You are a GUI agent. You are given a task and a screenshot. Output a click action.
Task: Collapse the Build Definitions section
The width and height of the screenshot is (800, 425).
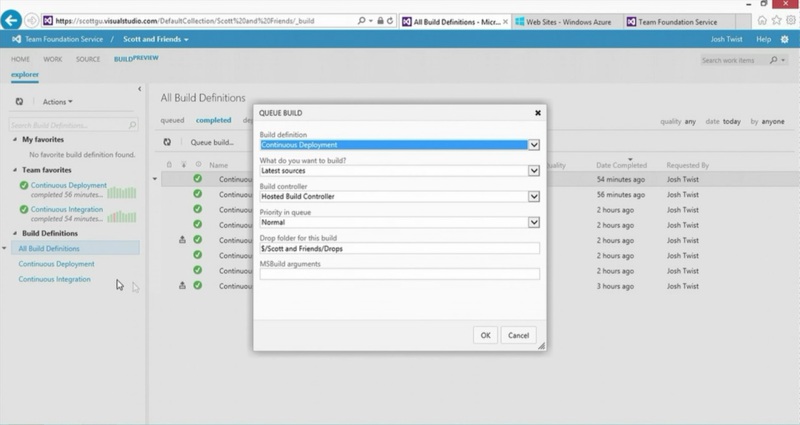tap(15, 233)
